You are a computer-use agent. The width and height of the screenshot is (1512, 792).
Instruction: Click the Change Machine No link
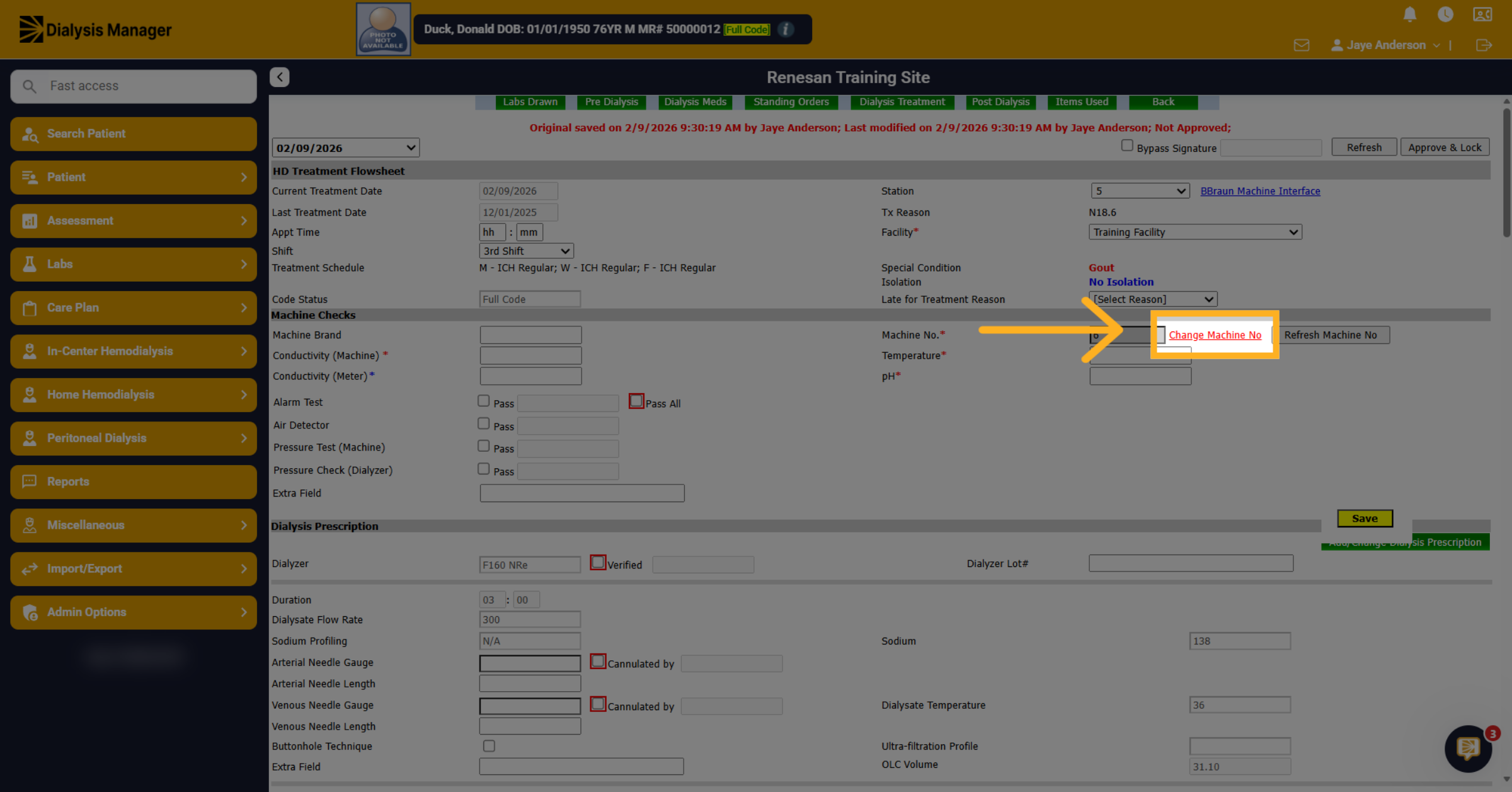tap(1215, 335)
